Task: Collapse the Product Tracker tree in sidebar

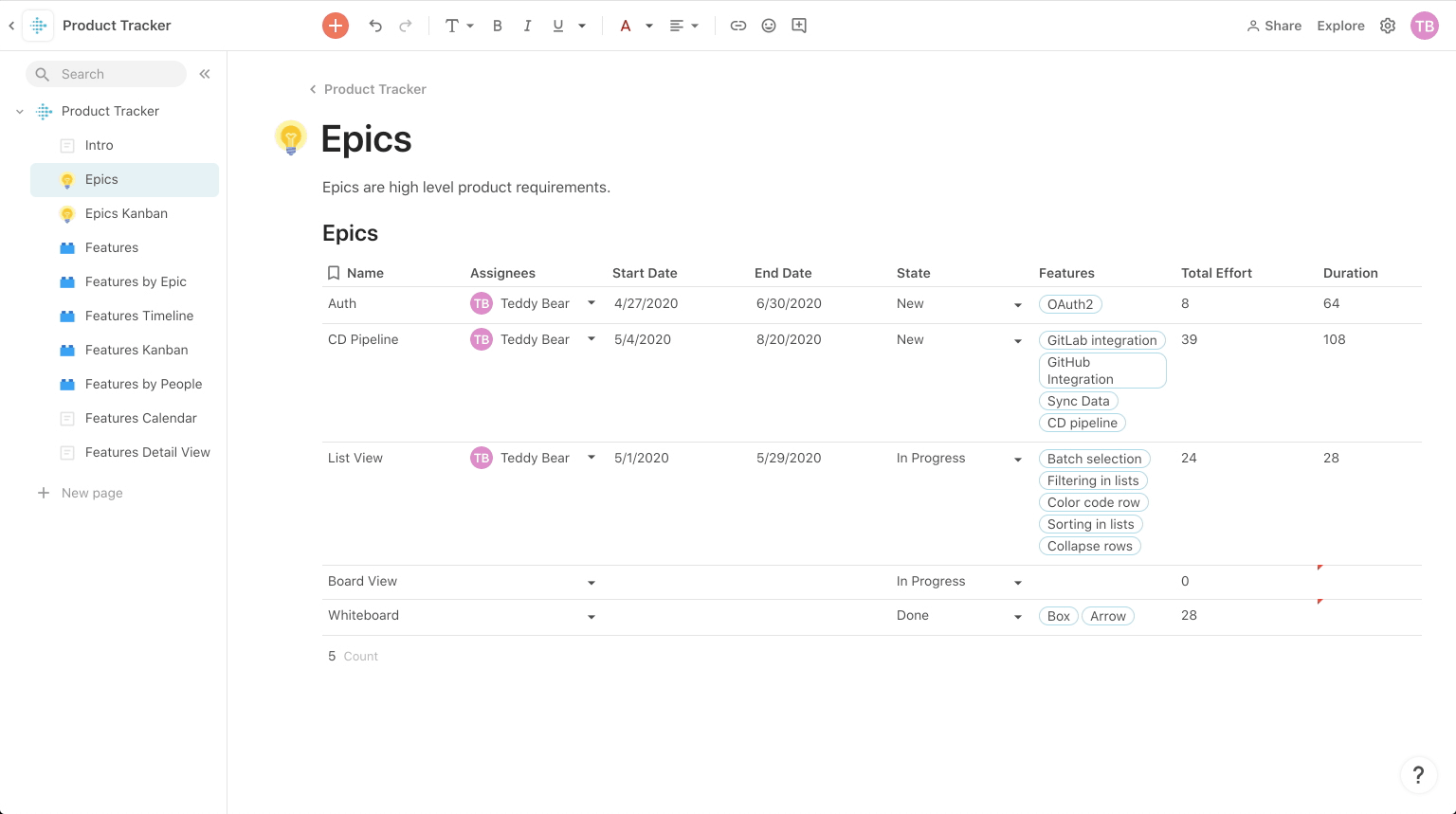Action: click(20, 111)
